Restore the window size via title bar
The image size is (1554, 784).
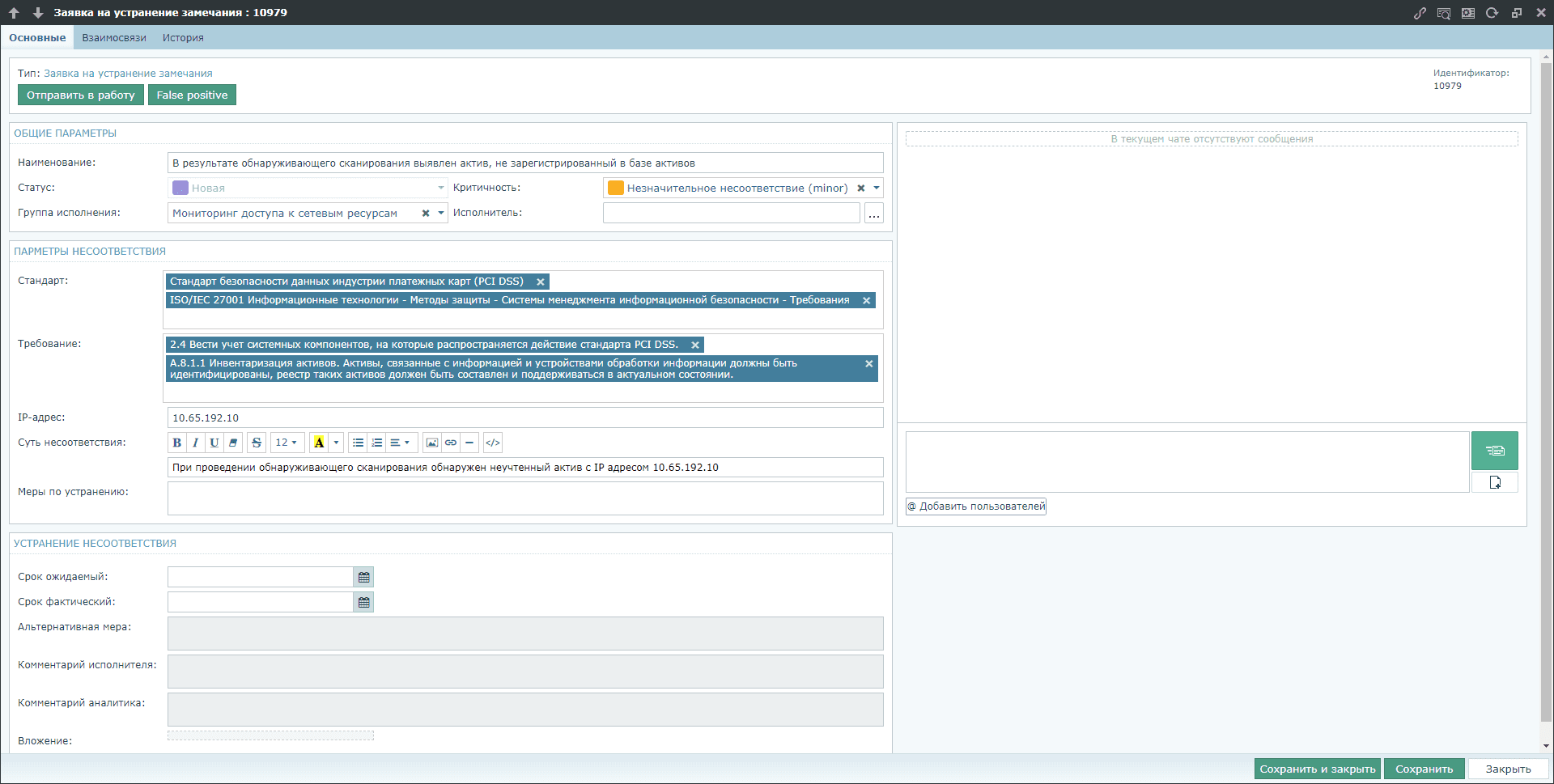point(1517,13)
